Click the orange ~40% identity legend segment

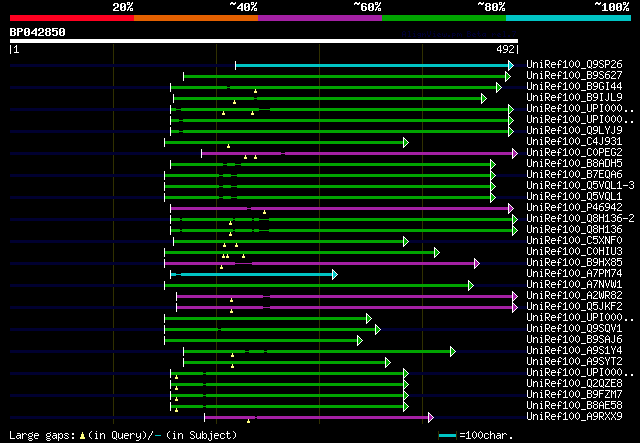(x=196, y=18)
